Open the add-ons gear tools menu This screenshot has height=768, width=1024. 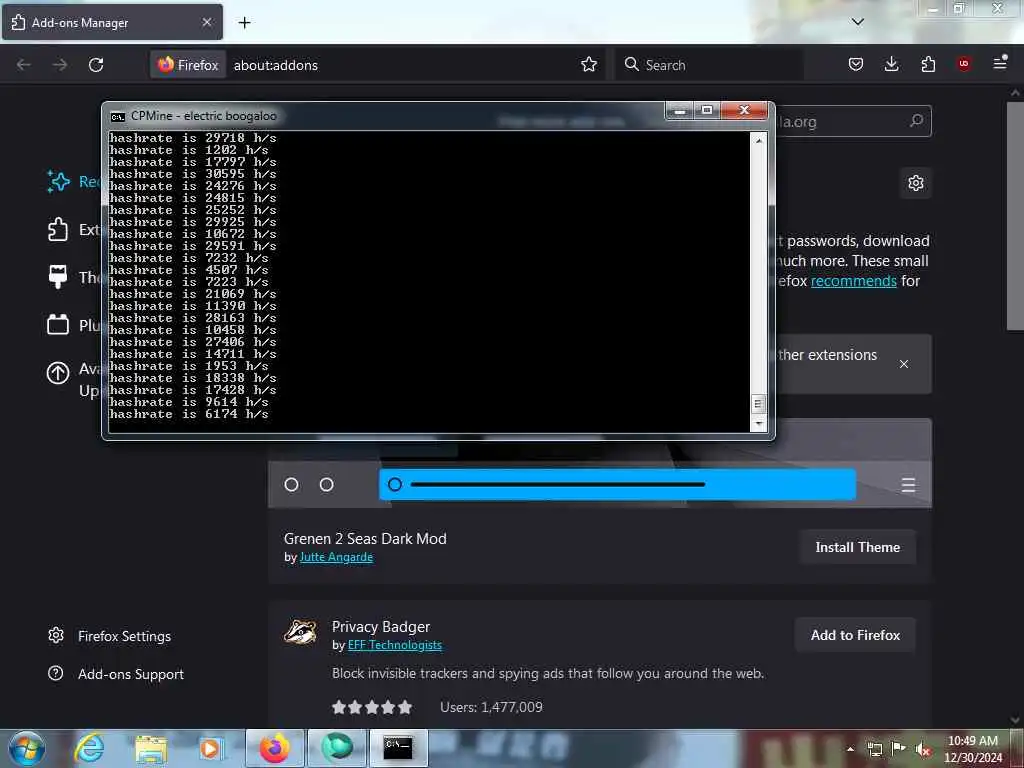916,183
